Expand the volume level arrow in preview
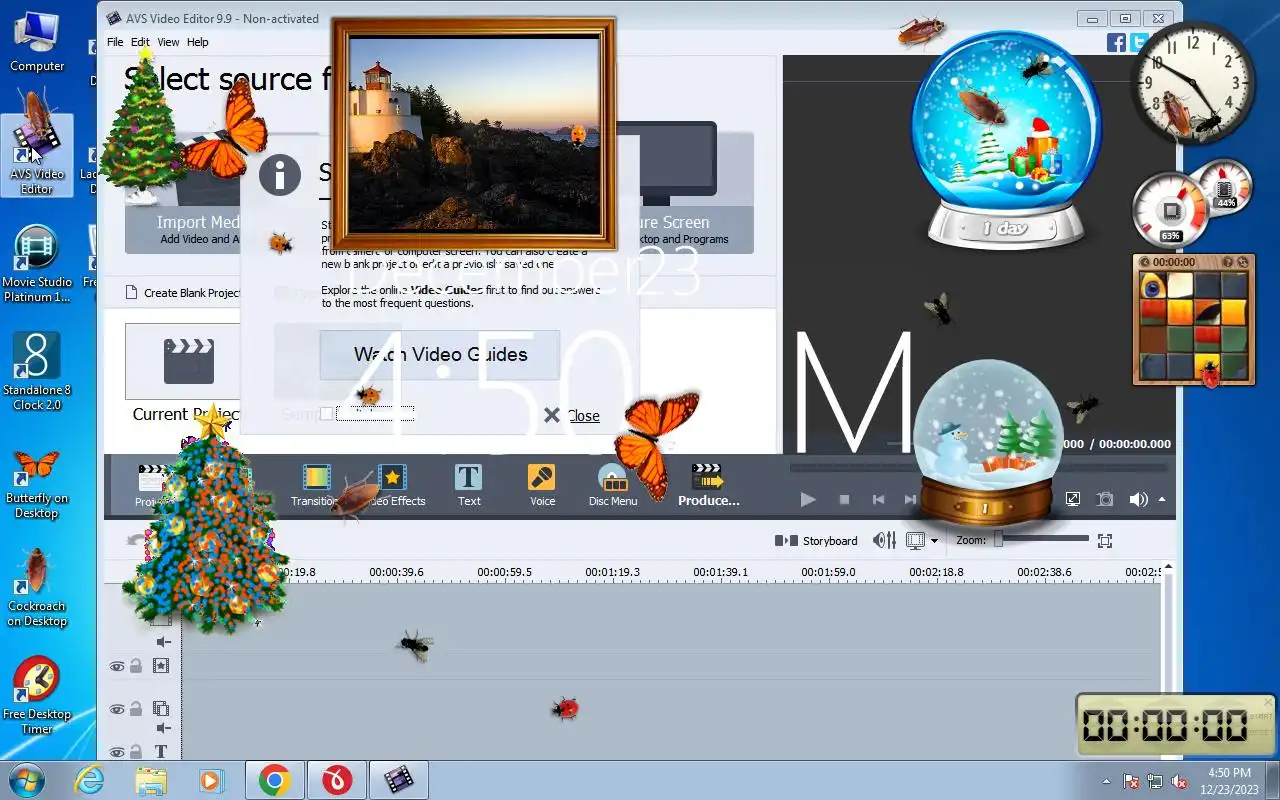The height and width of the screenshot is (800, 1280). click(1162, 499)
